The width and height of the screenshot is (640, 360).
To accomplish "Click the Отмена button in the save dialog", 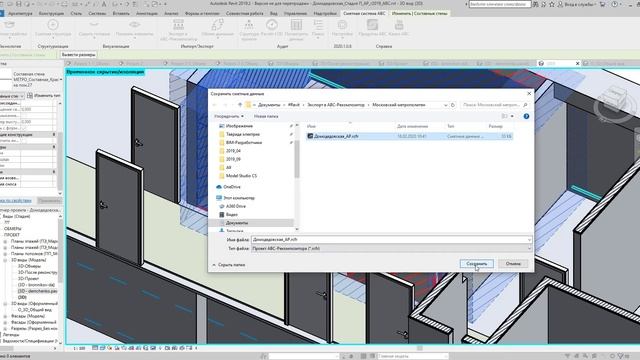I will point(513,264).
